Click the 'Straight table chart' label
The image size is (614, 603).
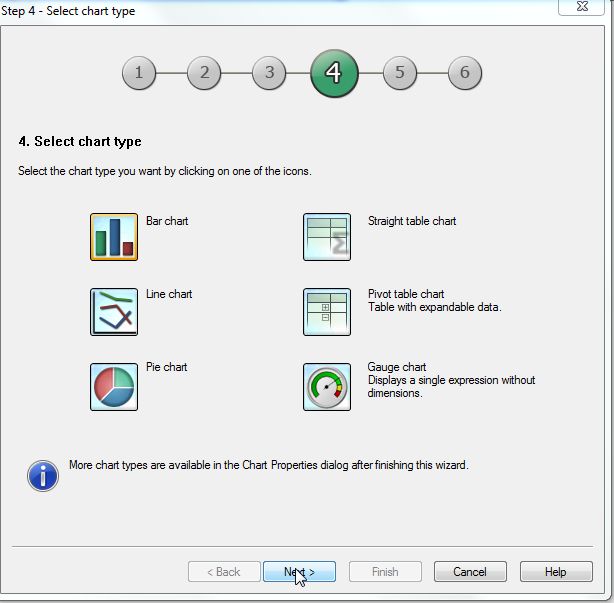(x=412, y=221)
